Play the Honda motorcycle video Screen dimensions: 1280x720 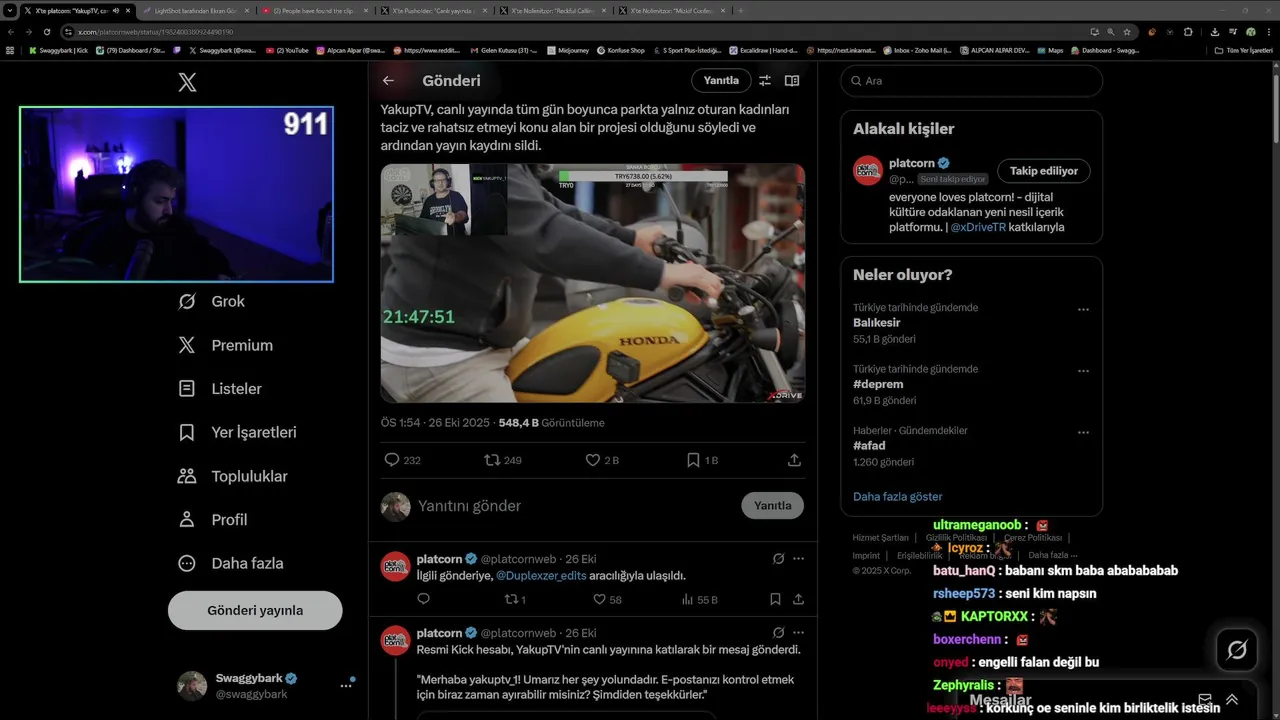coord(593,283)
